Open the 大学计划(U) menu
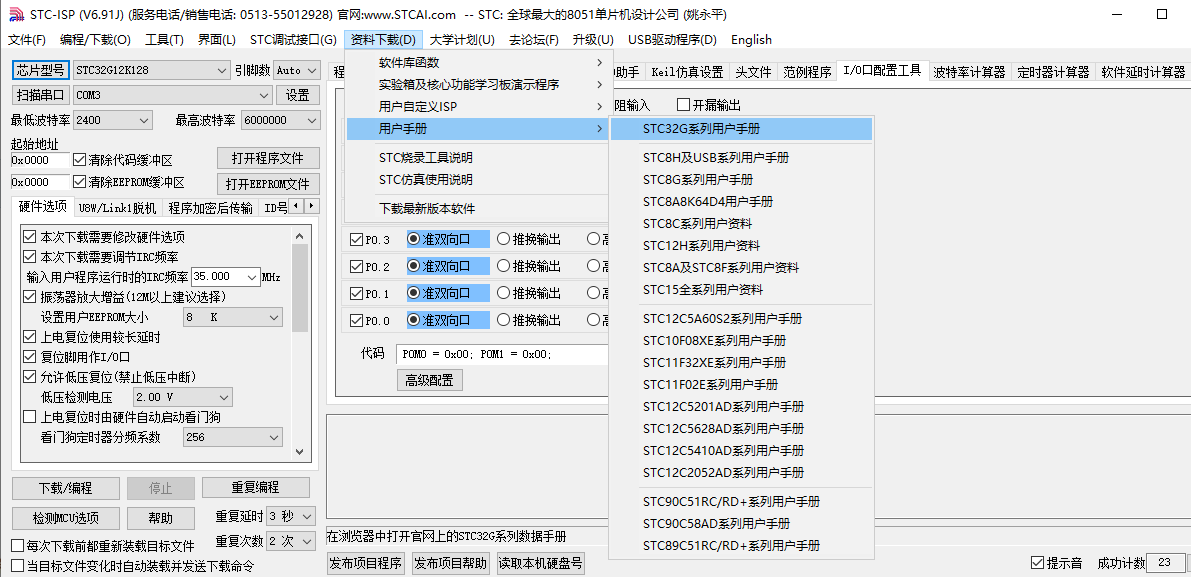The width and height of the screenshot is (1191, 577). 462,39
